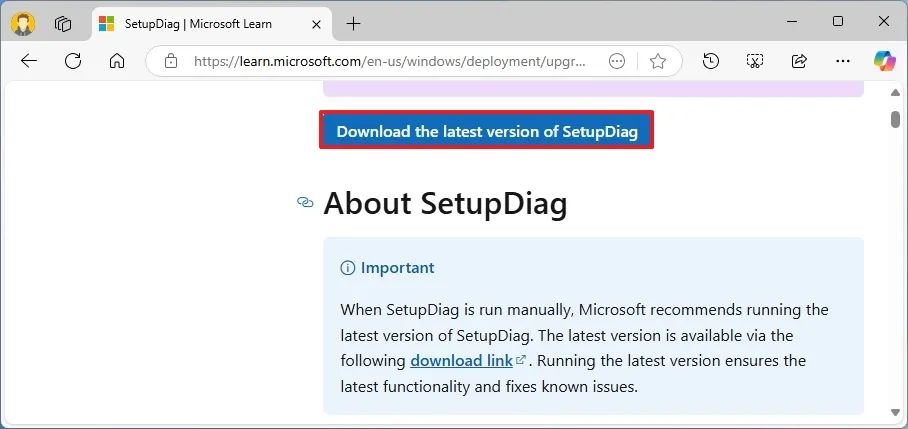Close the SetupDiag tab
This screenshot has width=908, height=429.
click(317, 23)
